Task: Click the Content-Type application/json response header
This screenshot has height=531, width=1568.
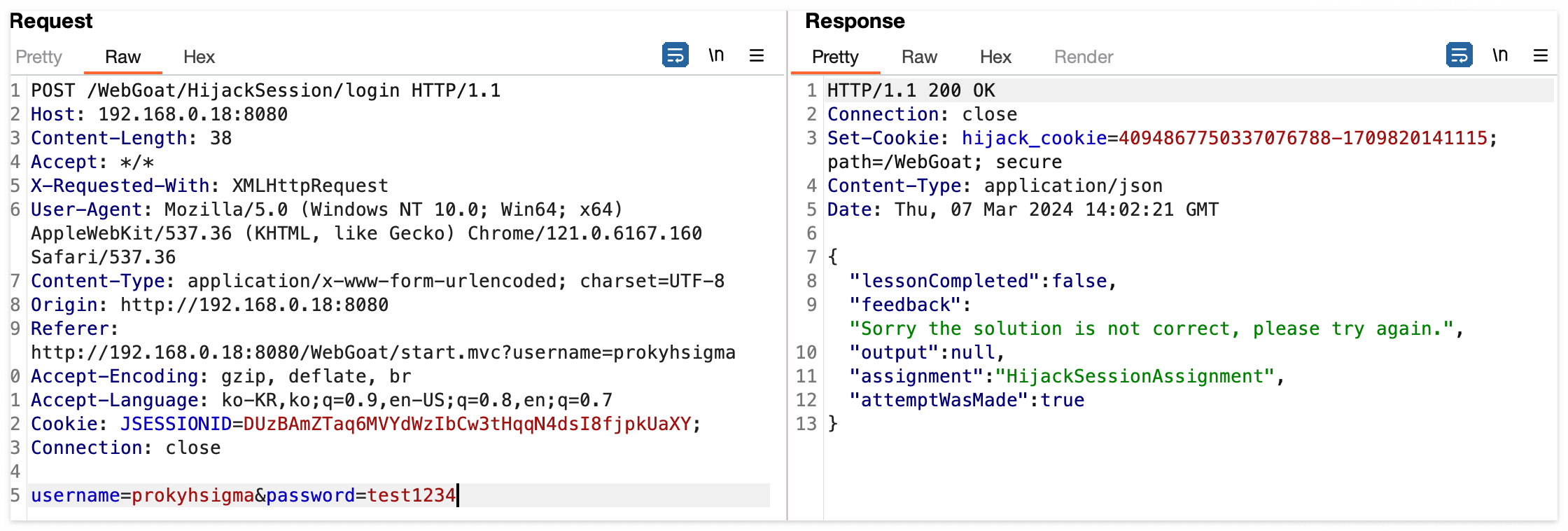Action: [x=995, y=186]
